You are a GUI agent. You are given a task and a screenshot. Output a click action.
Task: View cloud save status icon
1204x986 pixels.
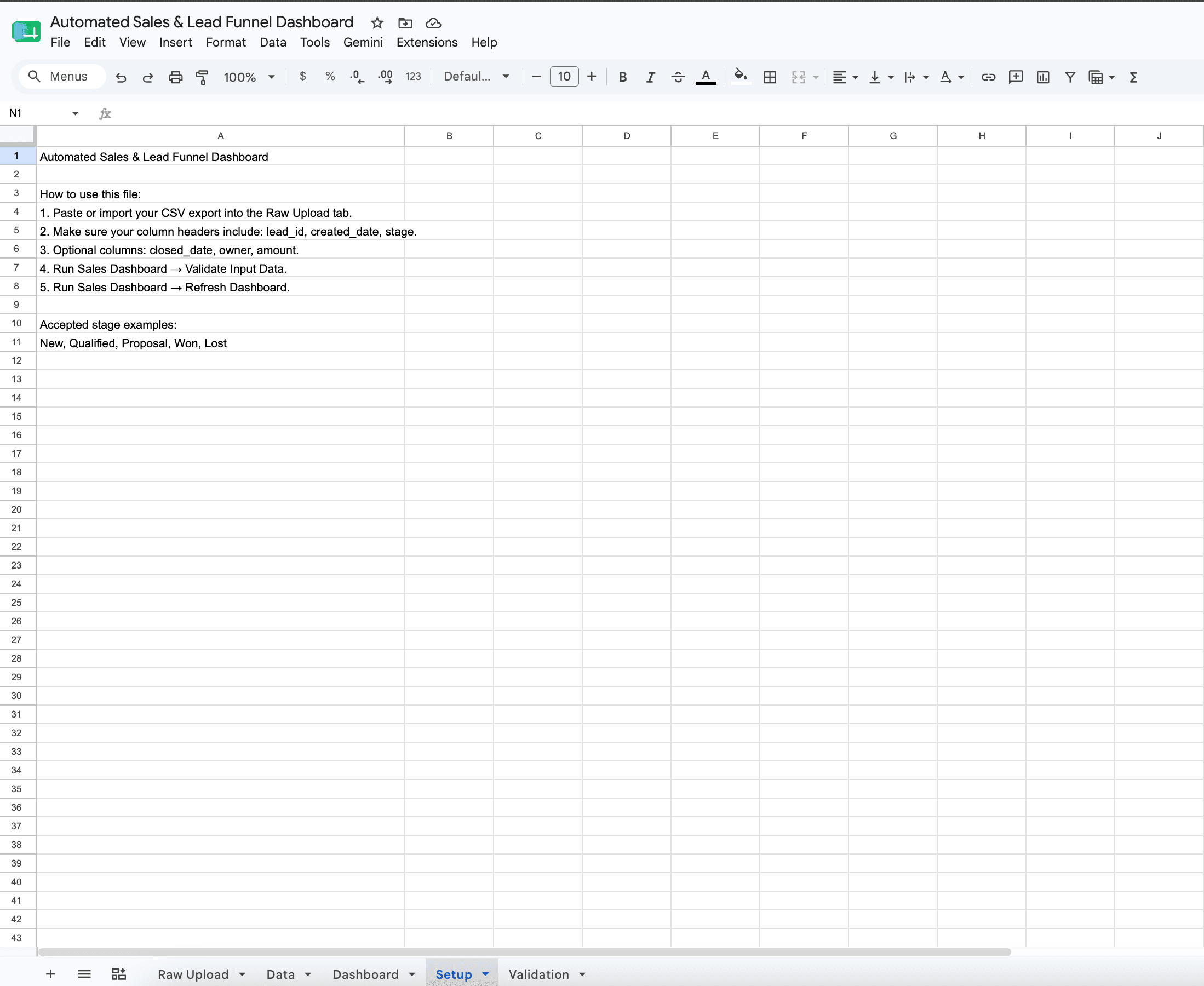click(x=433, y=22)
